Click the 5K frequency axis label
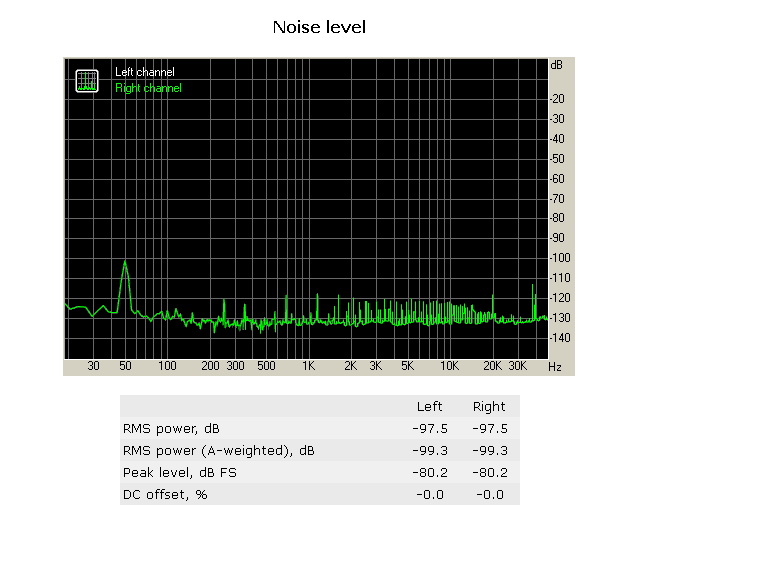768x576 pixels. (x=408, y=366)
